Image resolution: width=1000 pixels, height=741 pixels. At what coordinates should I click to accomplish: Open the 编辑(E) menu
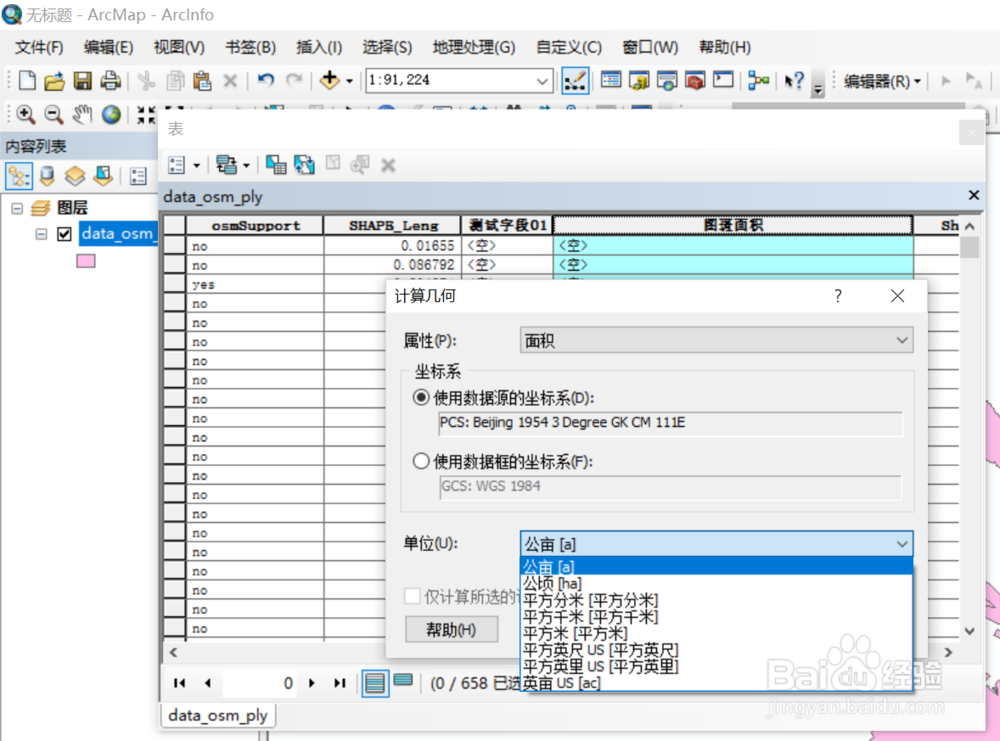(x=108, y=47)
